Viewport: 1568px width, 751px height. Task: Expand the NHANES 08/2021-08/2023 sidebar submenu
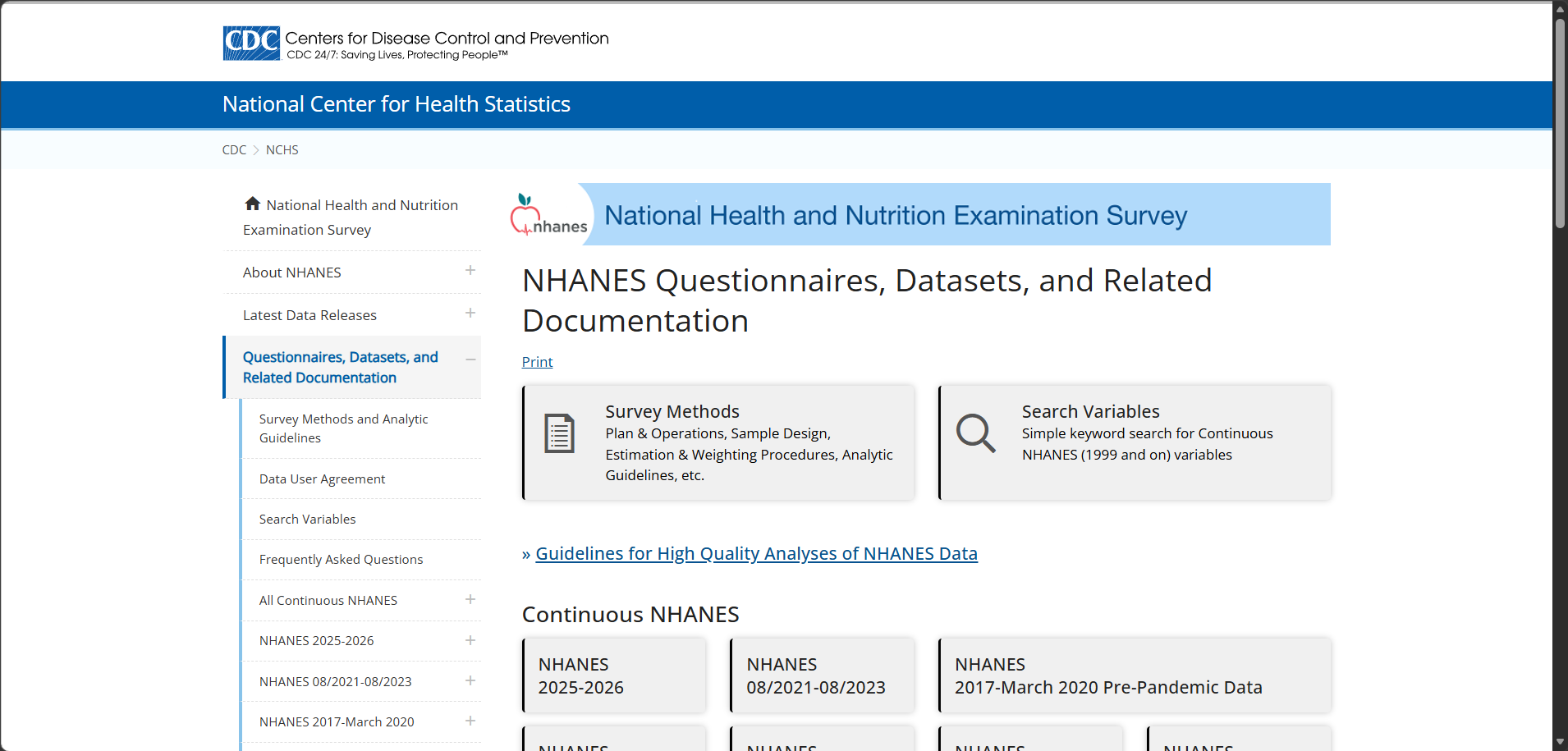tap(470, 680)
